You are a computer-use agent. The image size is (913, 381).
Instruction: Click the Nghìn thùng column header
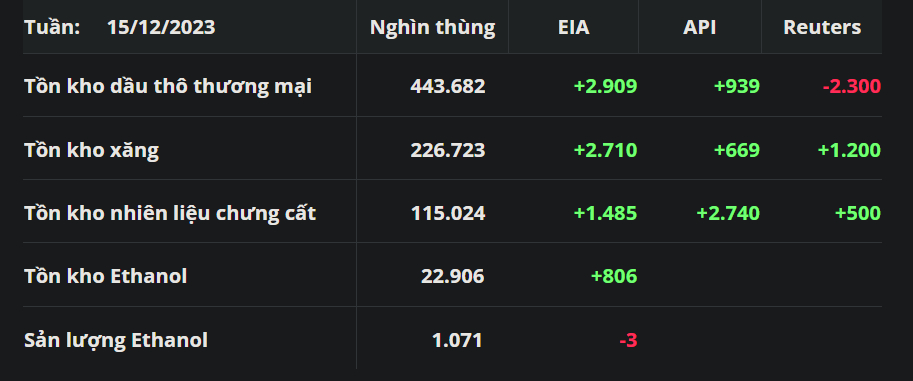point(433,27)
